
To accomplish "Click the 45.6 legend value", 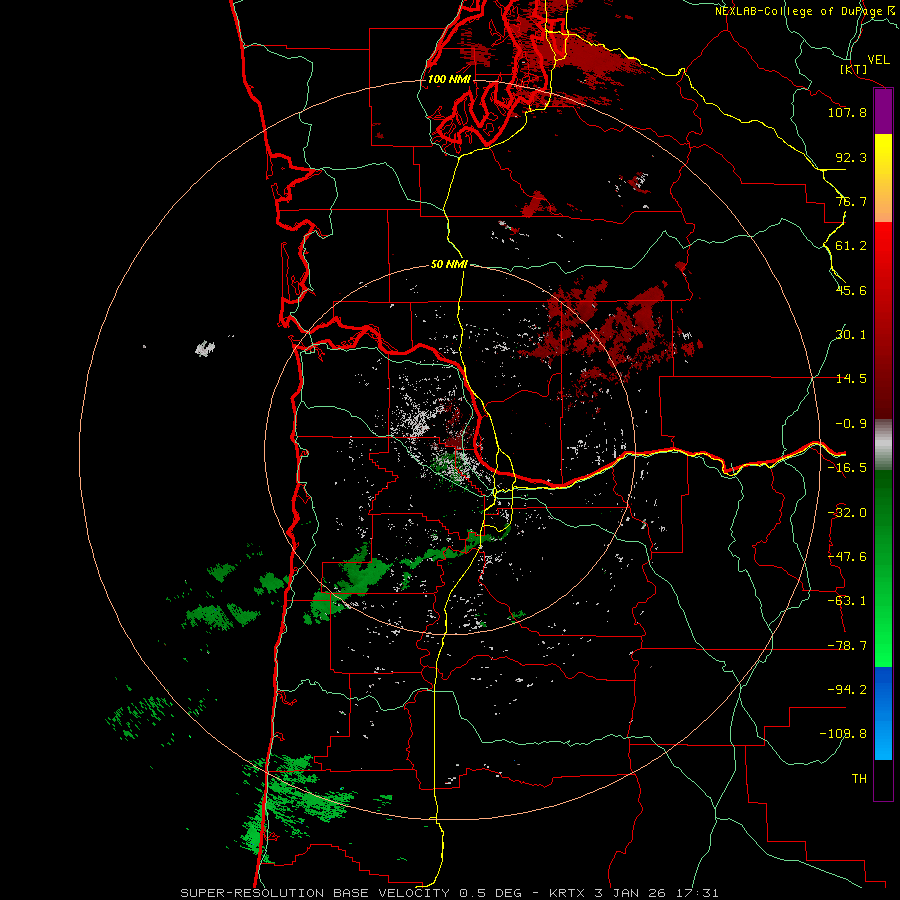I will pyautogui.click(x=851, y=290).
